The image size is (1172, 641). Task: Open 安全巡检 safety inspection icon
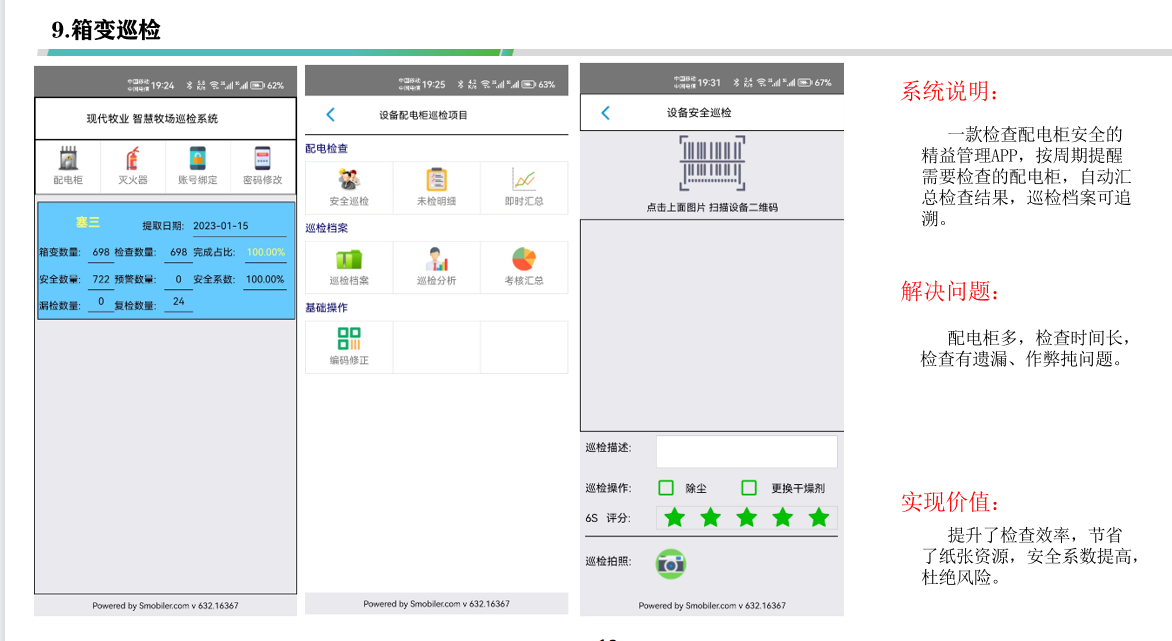click(348, 180)
